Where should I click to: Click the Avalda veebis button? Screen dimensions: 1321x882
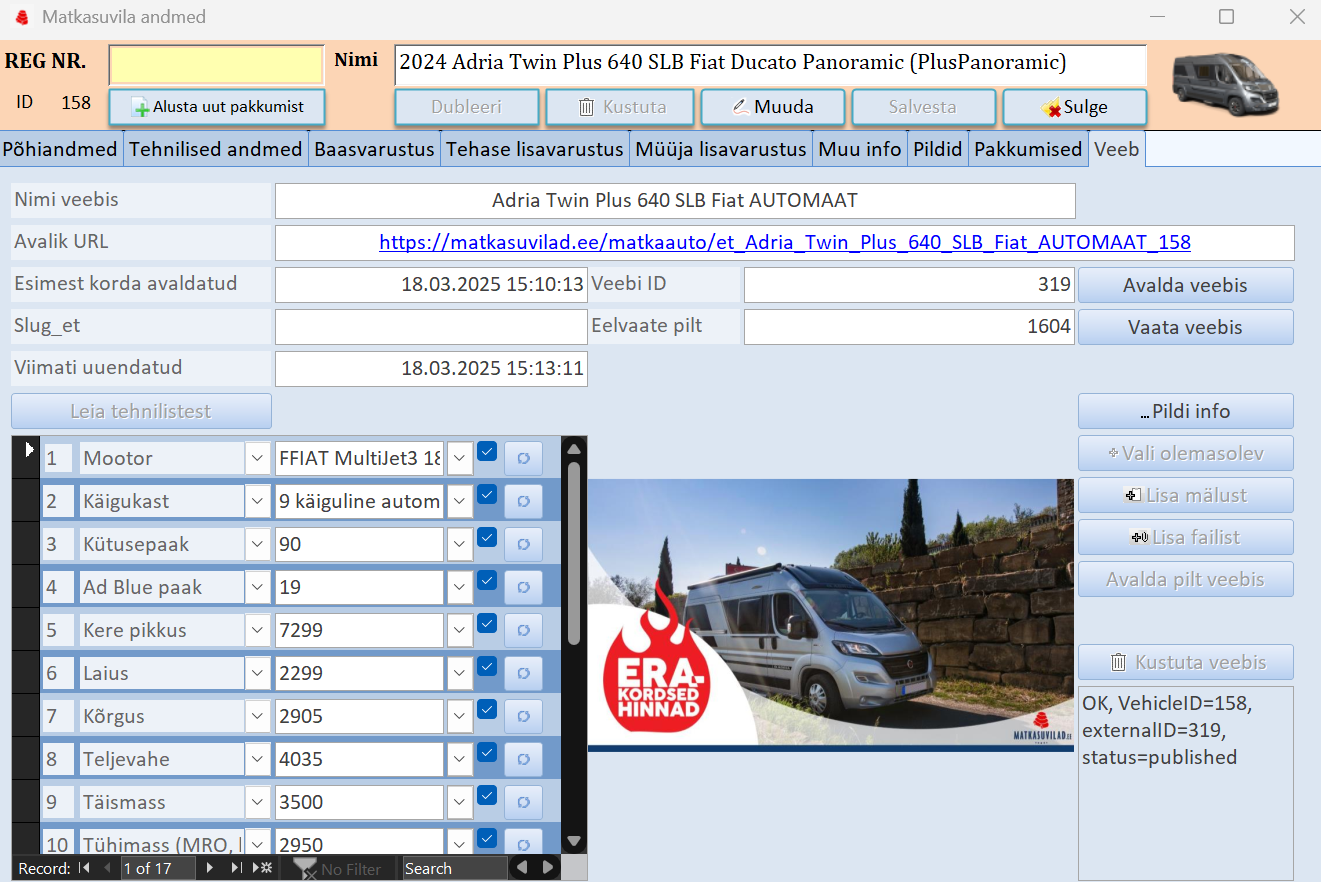pyautogui.click(x=1185, y=285)
